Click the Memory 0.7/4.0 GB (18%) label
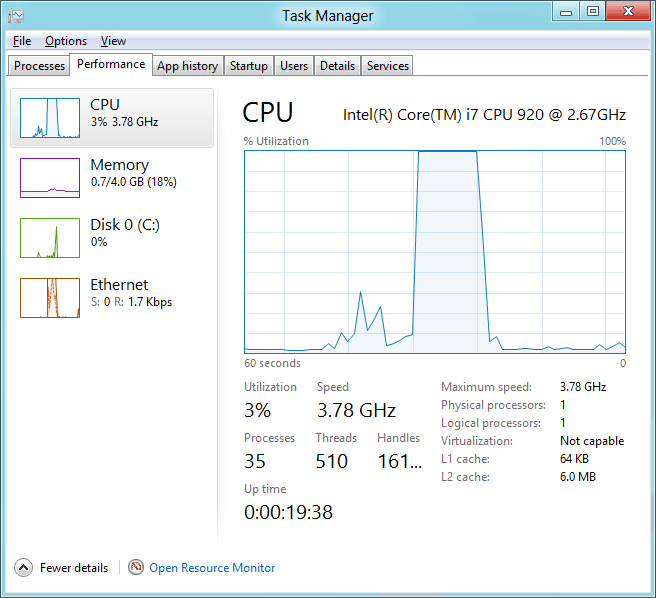The height and width of the screenshot is (598, 656). click(133, 182)
